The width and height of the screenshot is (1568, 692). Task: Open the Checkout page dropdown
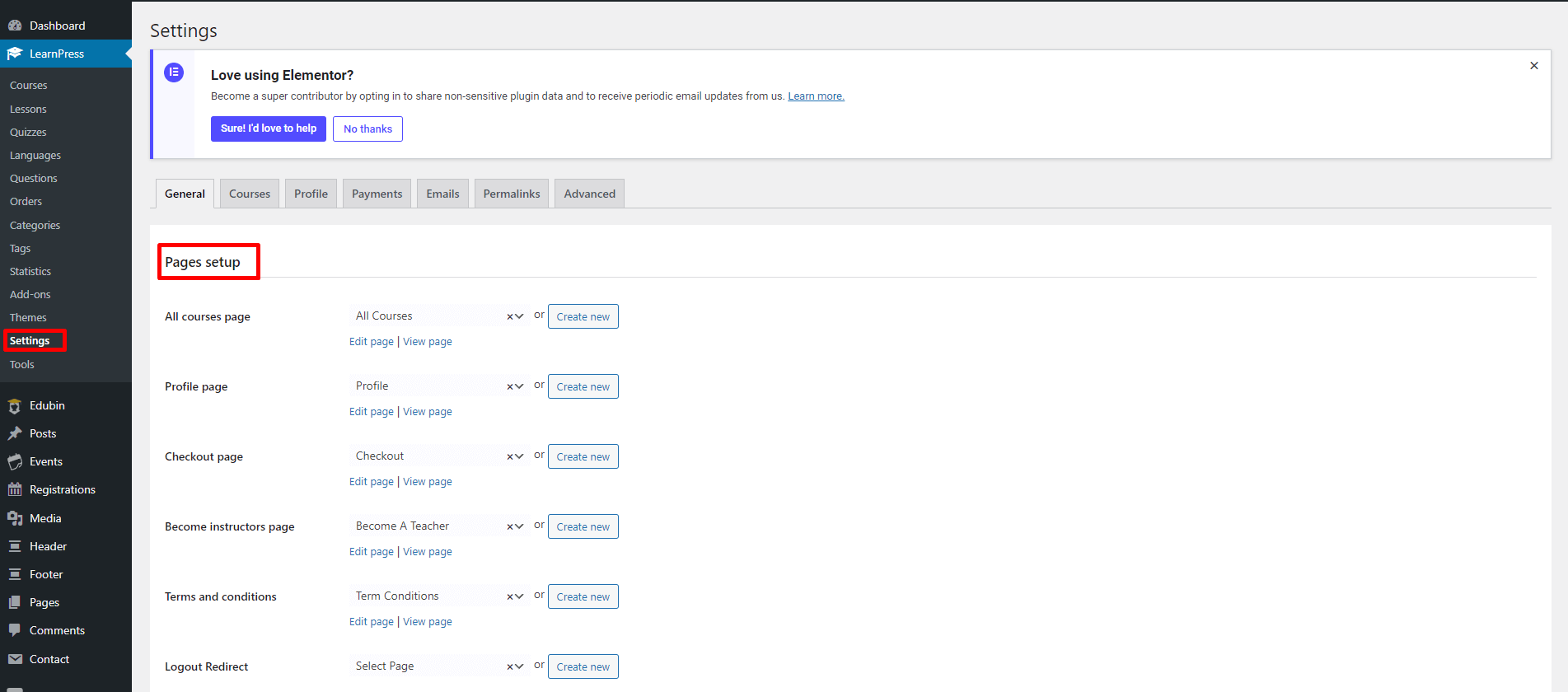tap(520, 456)
